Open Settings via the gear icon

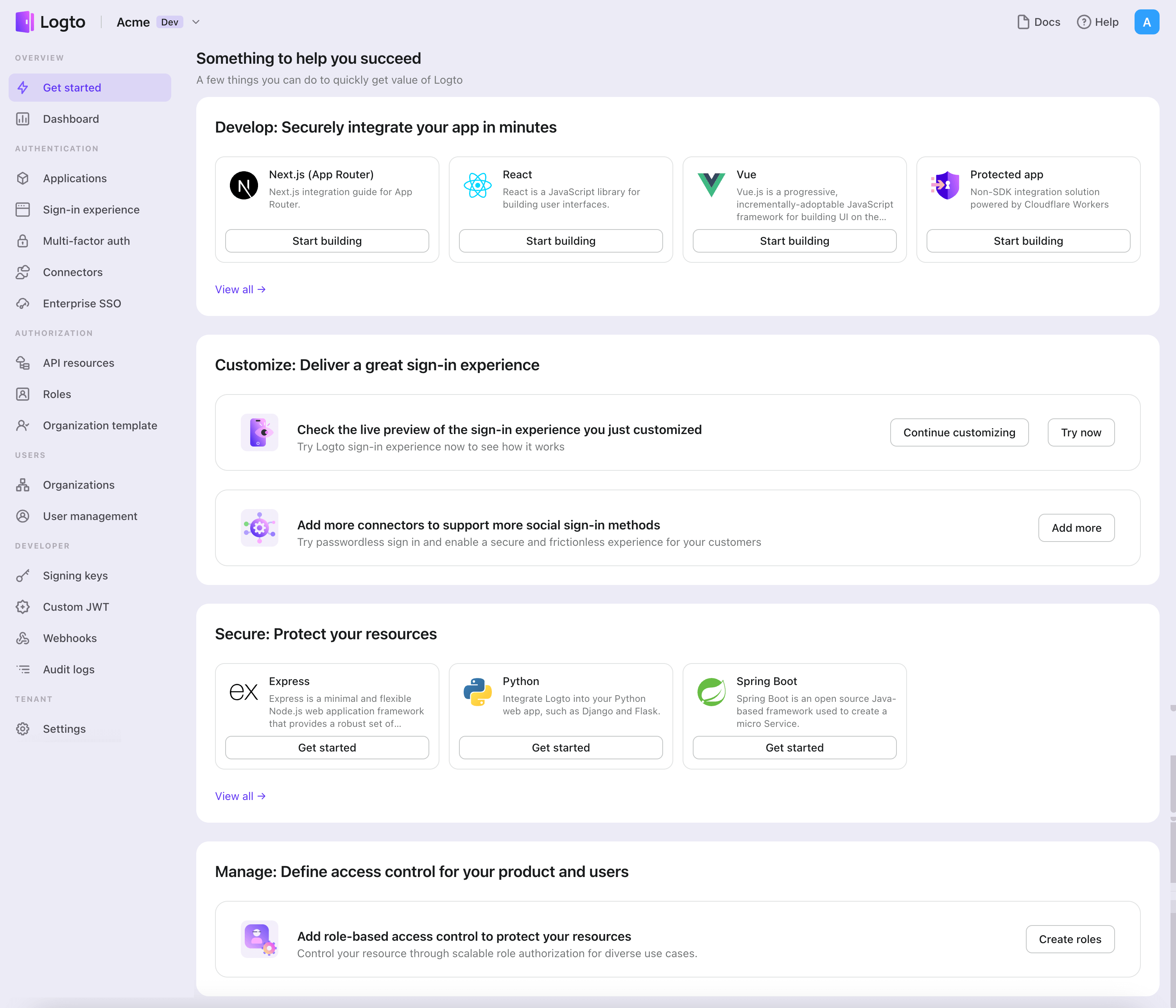pos(23,729)
